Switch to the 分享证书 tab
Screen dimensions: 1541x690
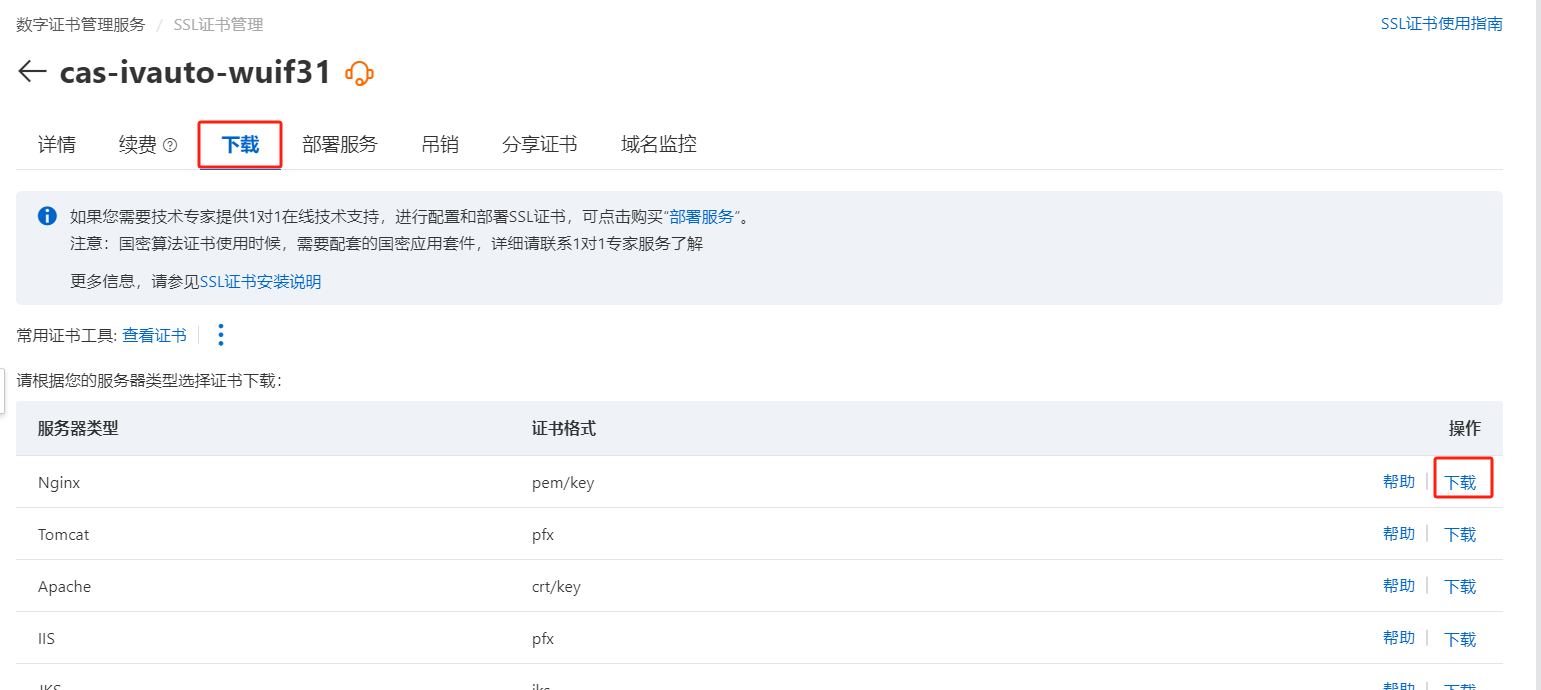540,144
